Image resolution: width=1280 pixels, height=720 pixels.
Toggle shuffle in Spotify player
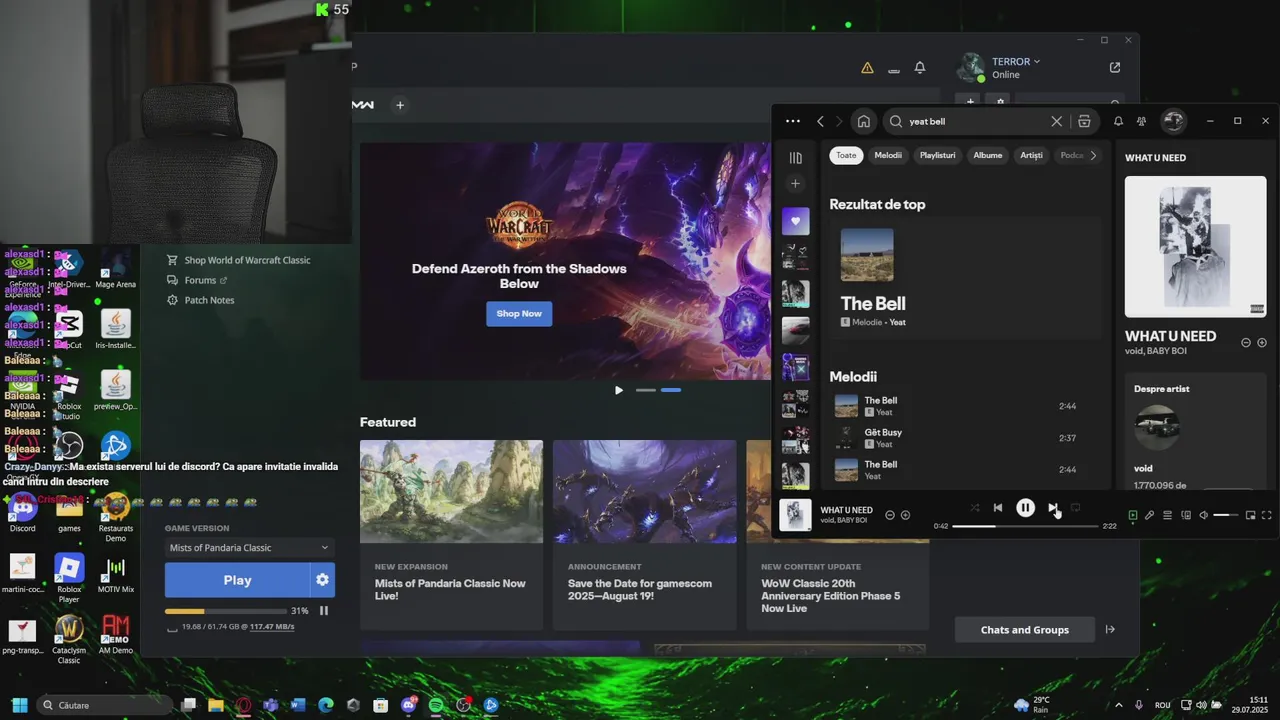[975, 508]
